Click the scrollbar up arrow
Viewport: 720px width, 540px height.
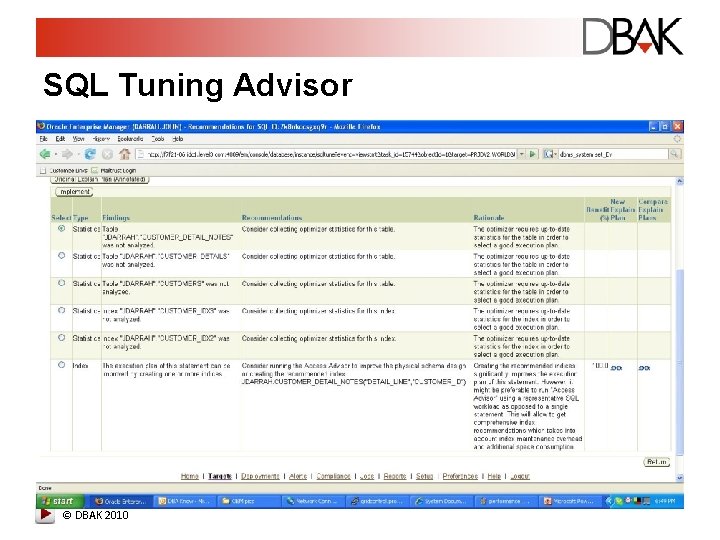[x=680, y=181]
